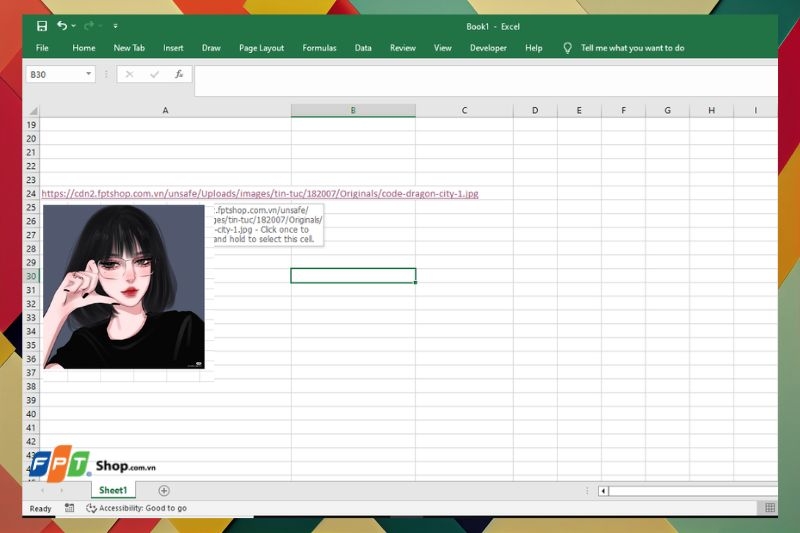Click the Save icon in quick access toolbar
This screenshot has height=533, width=800.
pyautogui.click(x=42, y=26)
